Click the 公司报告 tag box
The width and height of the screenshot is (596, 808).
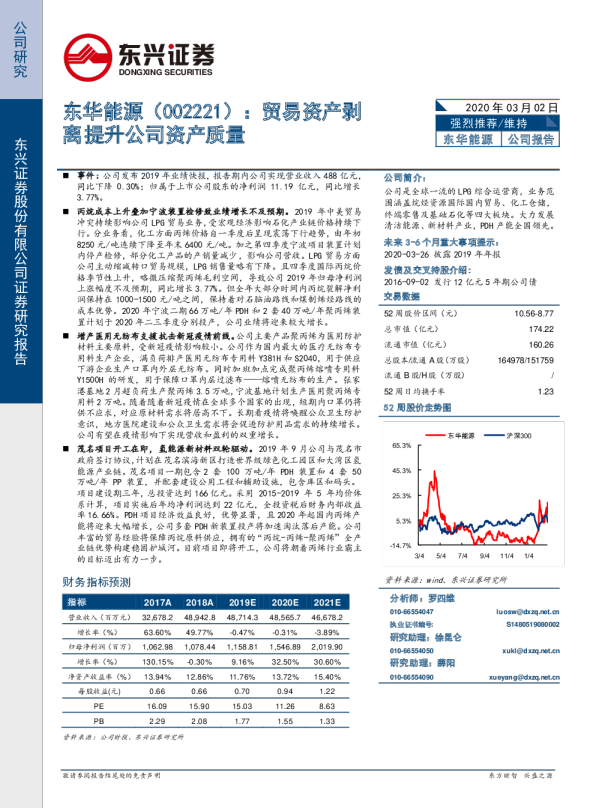tap(531, 139)
